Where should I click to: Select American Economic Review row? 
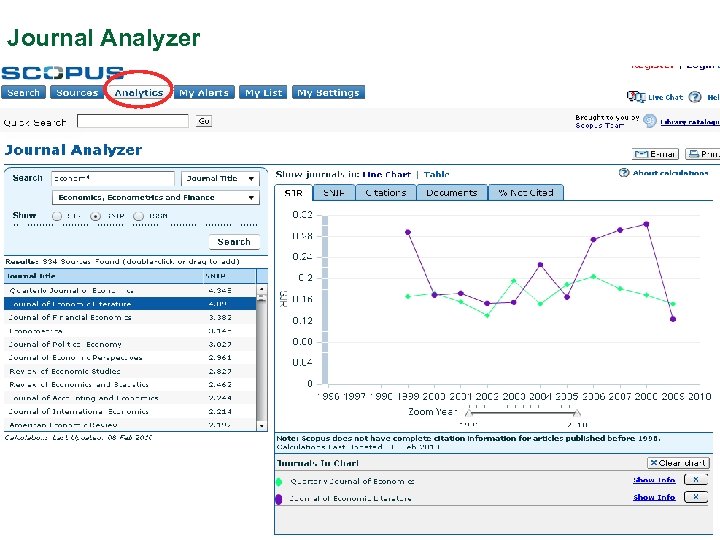[130, 425]
